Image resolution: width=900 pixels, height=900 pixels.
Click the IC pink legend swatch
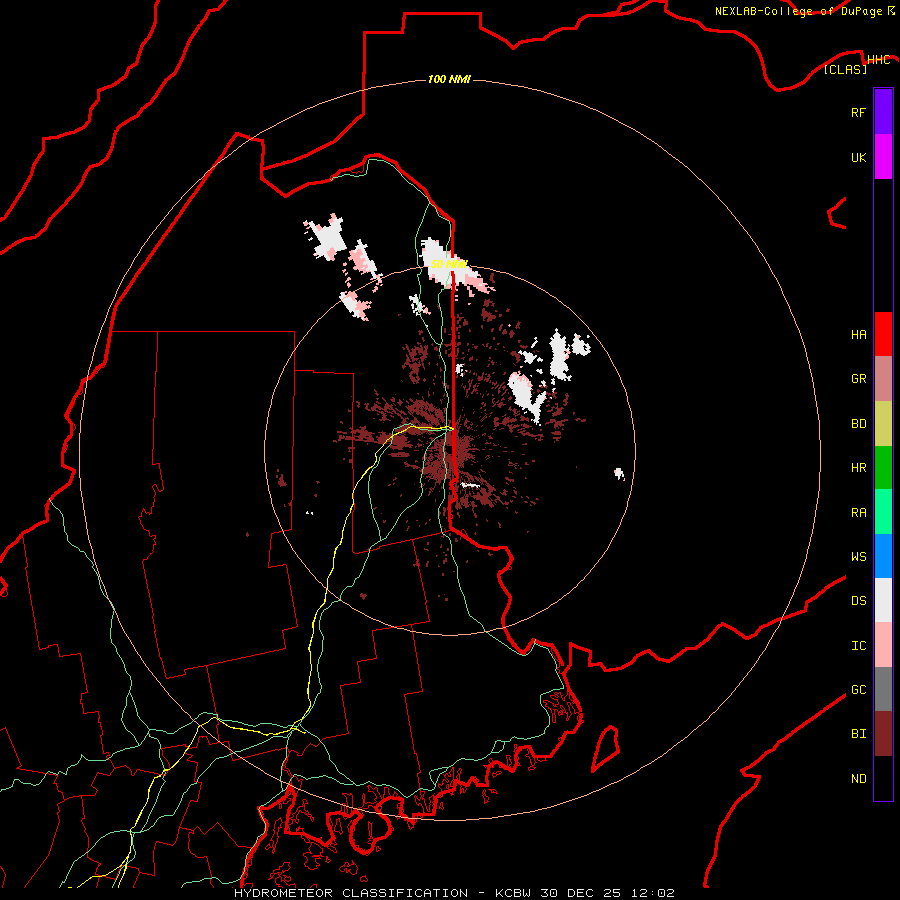click(883, 645)
